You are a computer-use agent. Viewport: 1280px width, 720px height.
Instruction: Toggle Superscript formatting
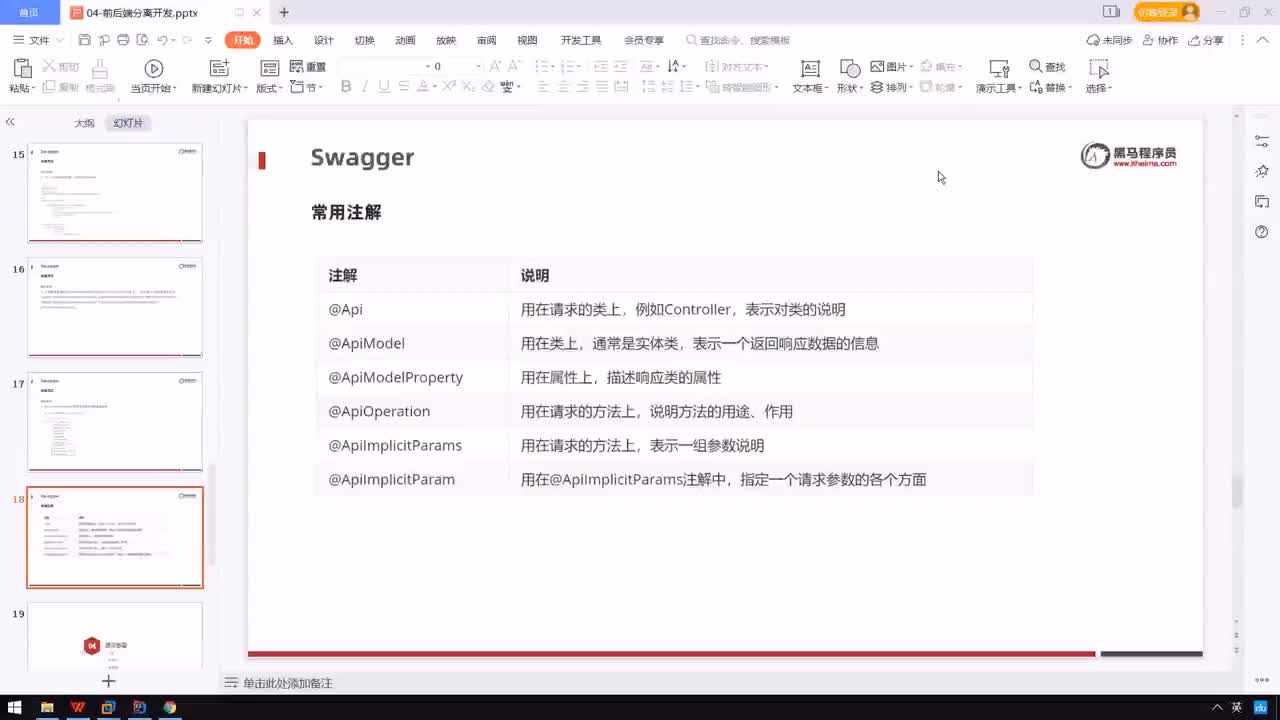click(450, 87)
